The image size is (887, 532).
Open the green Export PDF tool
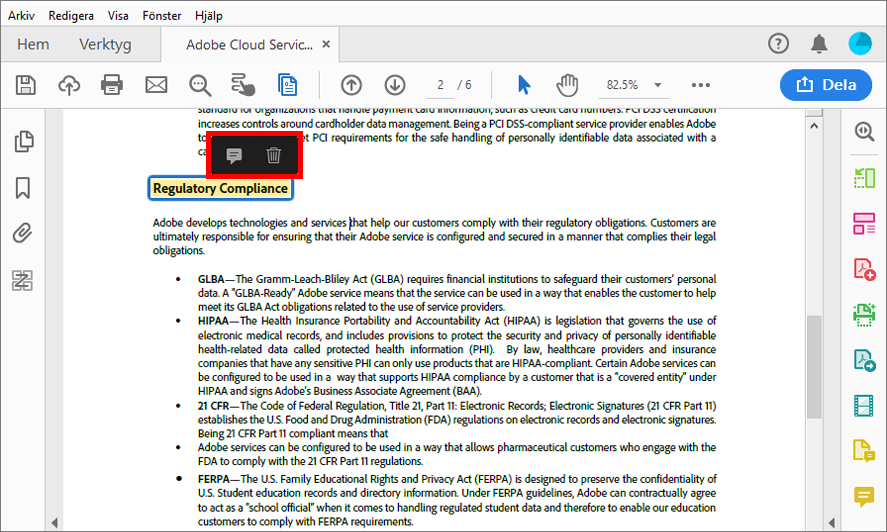pos(864,178)
